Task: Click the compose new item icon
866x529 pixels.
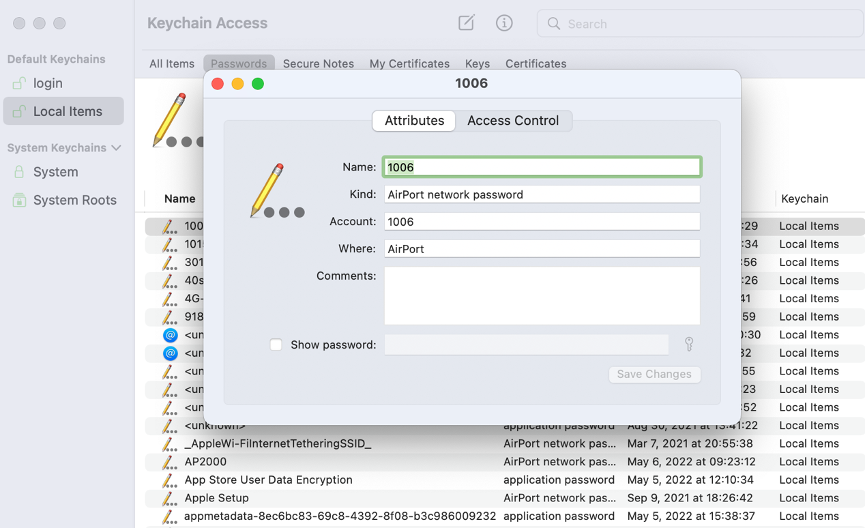Action: [x=466, y=23]
